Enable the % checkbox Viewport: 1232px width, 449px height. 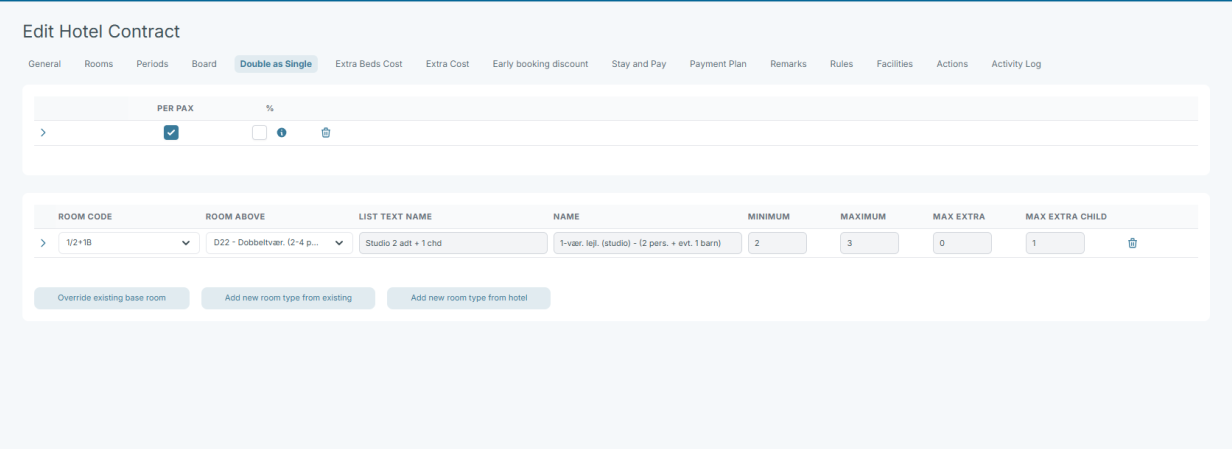260,133
